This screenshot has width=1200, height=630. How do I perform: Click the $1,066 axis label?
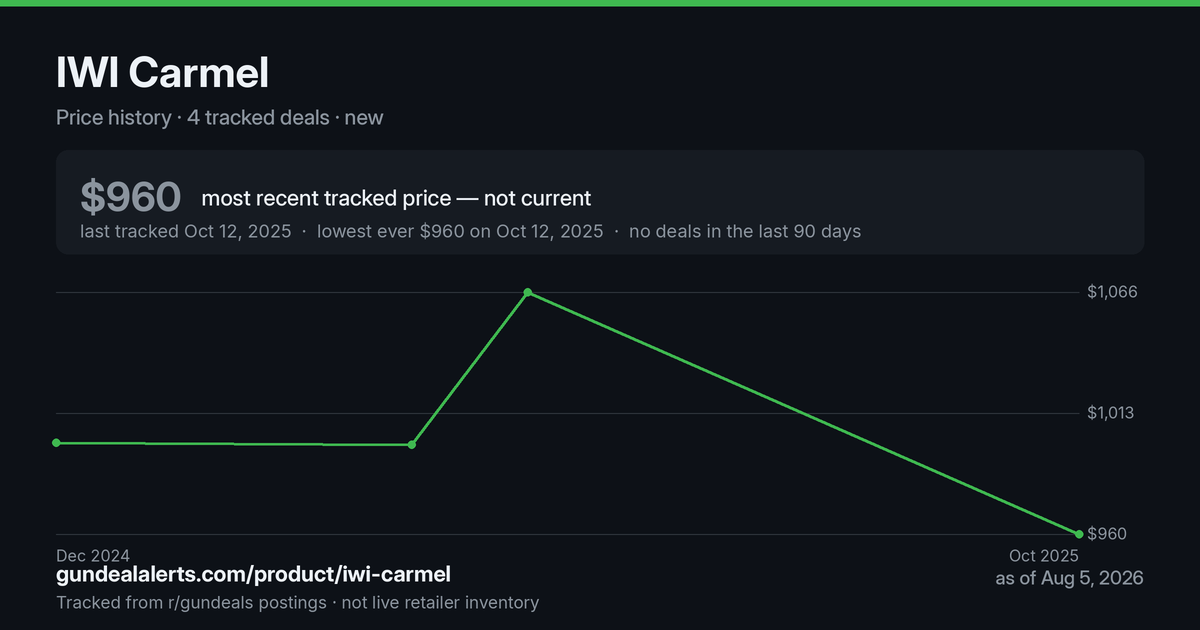pos(1112,292)
